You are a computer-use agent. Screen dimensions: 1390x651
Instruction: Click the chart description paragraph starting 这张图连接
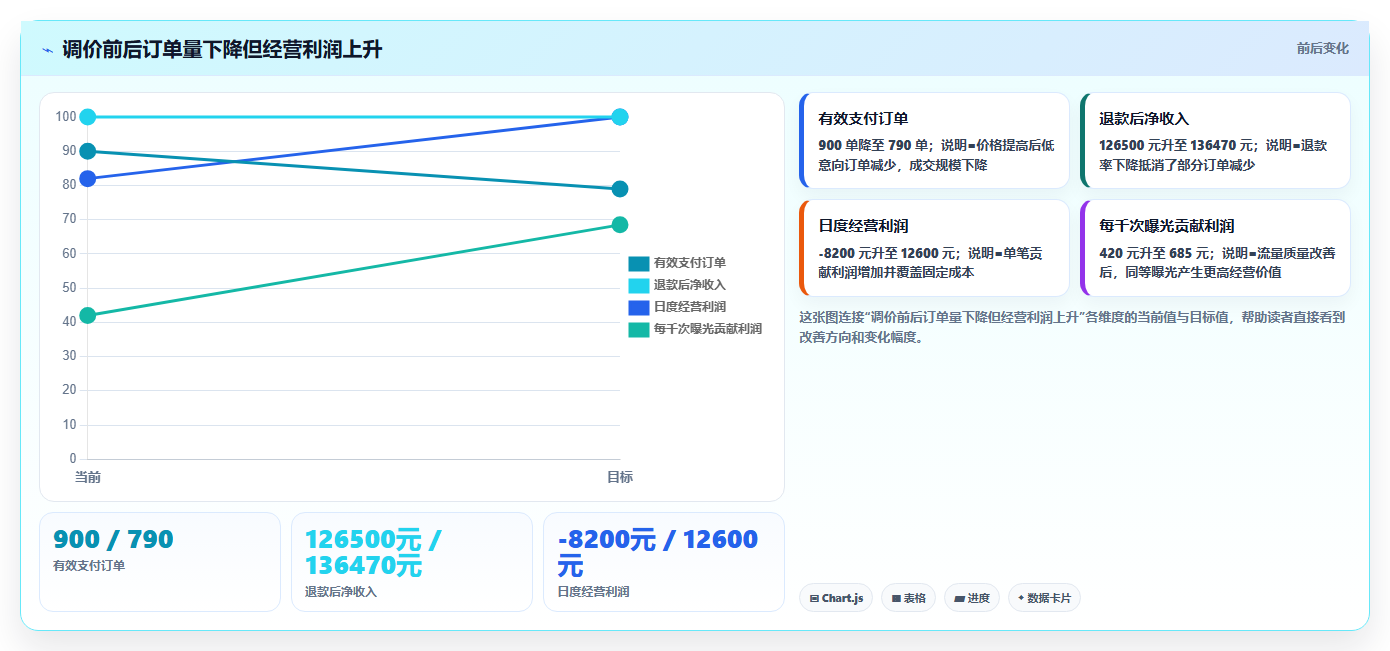pyautogui.click(x=1074, y=327)
